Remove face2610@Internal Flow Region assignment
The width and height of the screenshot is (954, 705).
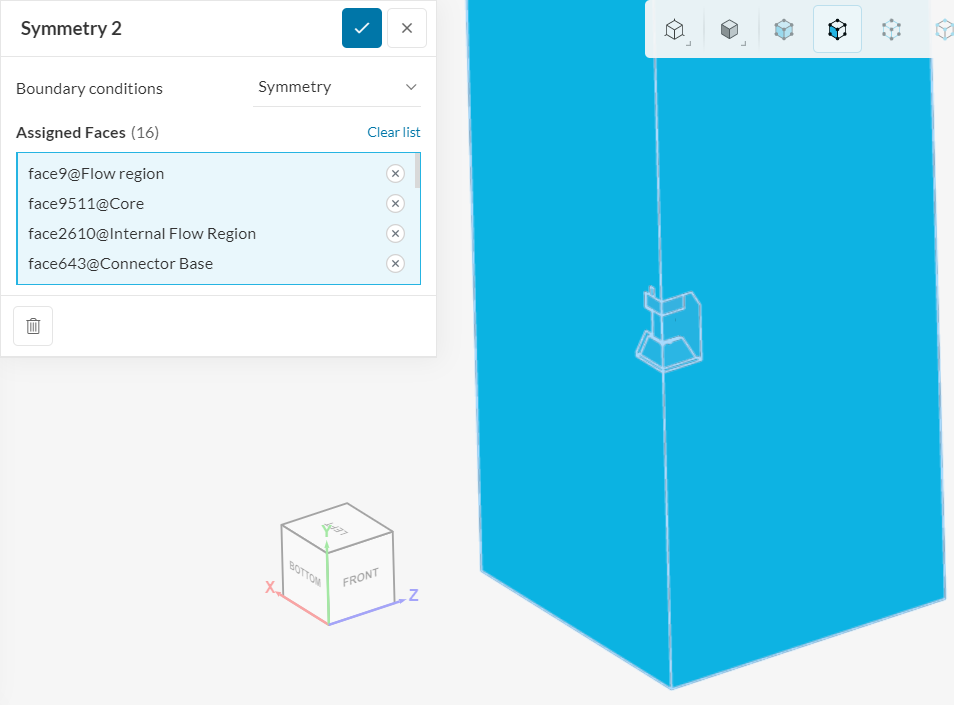point(395,234)
